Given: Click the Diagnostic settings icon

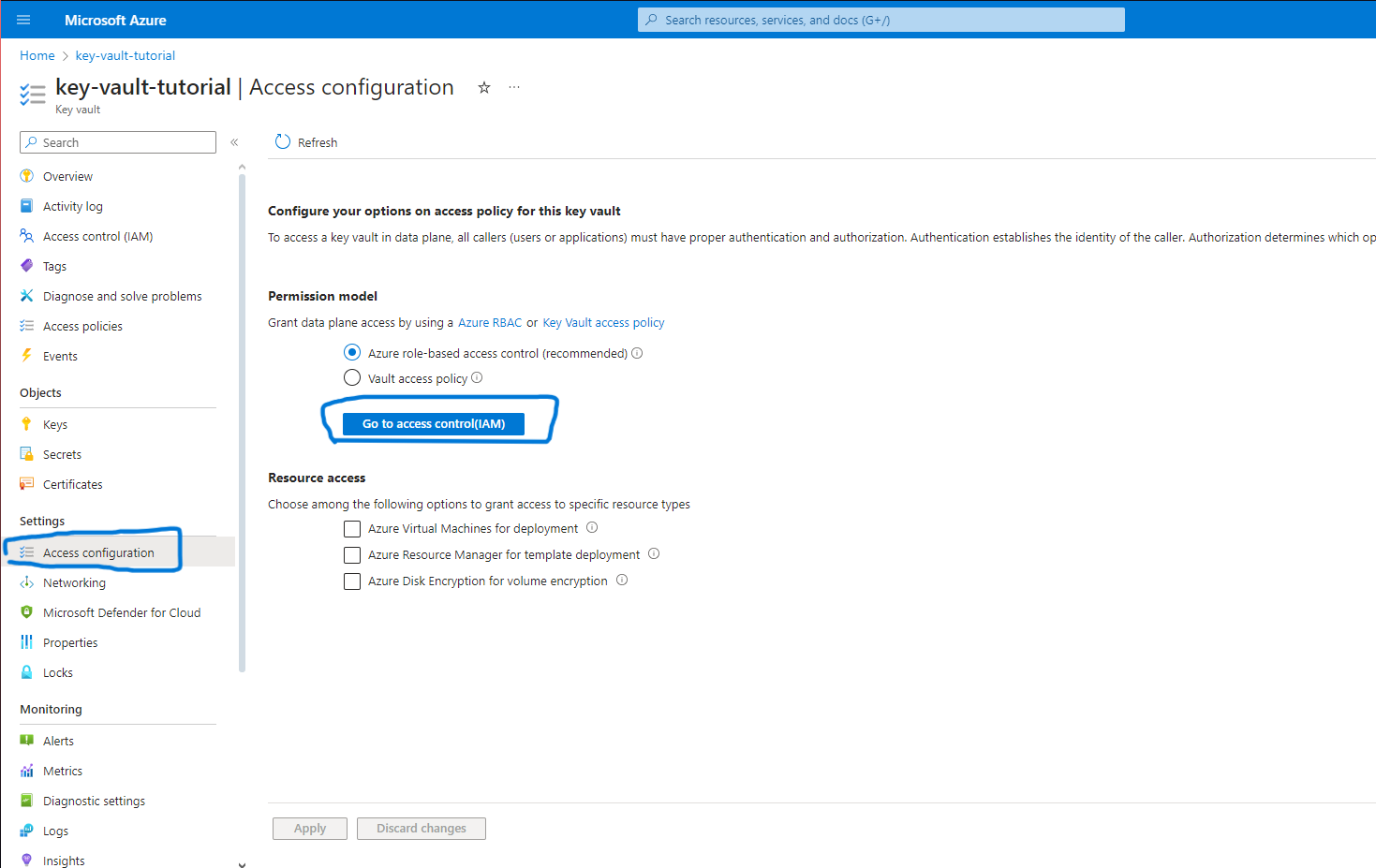Looking at the screenshot, I should point(26,801).
